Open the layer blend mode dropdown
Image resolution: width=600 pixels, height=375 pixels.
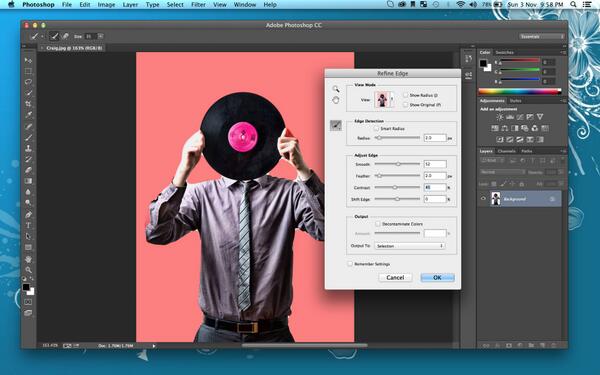pyautogui.click(x=502, y=172)
